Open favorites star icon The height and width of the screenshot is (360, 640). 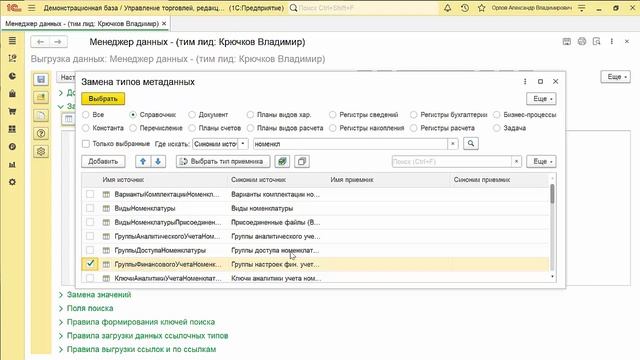click(482, 8)
